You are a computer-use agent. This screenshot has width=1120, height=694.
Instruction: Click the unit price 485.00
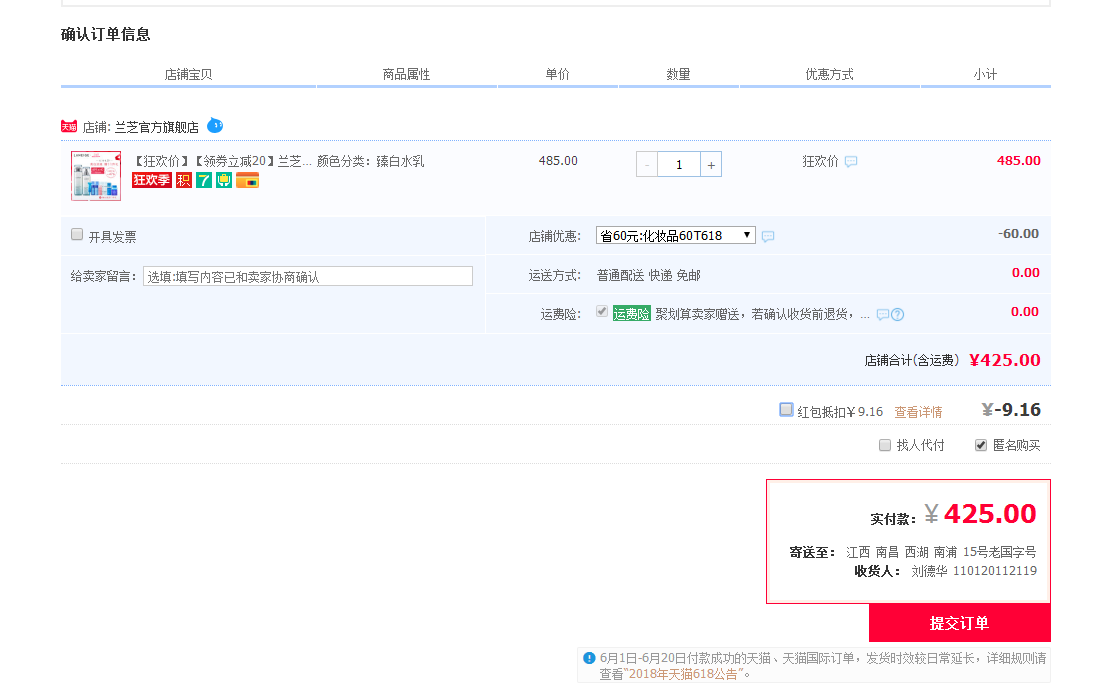pyautogui.click(x=558, y=161)
